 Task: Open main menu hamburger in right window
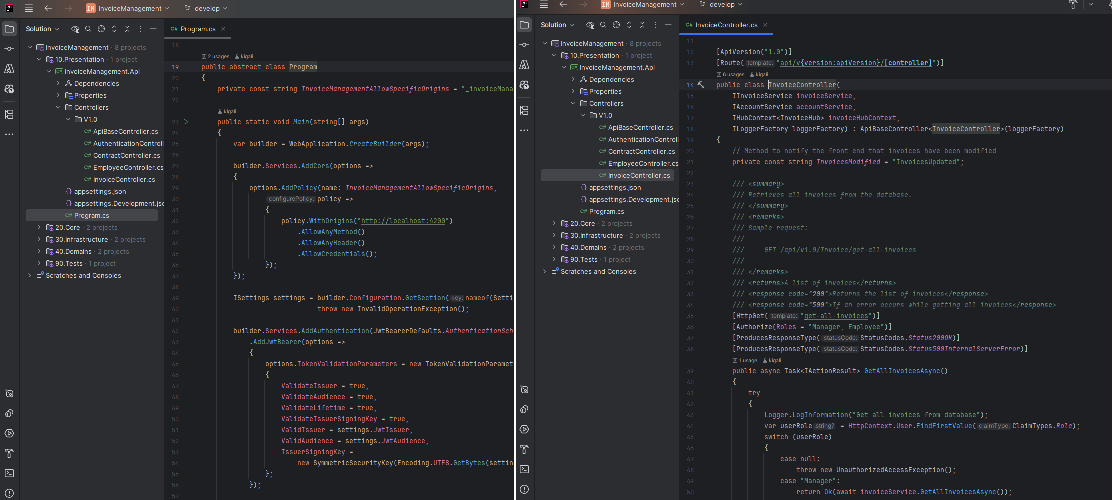pyautogui.click(x=544, y=5)
